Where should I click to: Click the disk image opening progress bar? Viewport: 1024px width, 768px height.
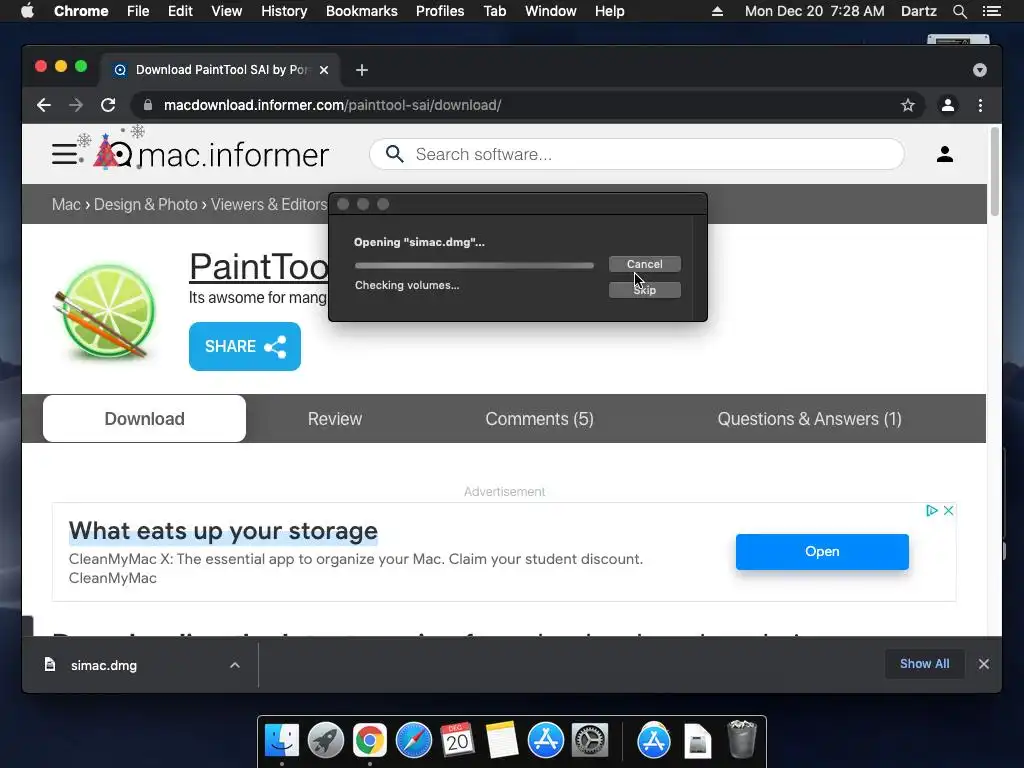click(474, 265)
